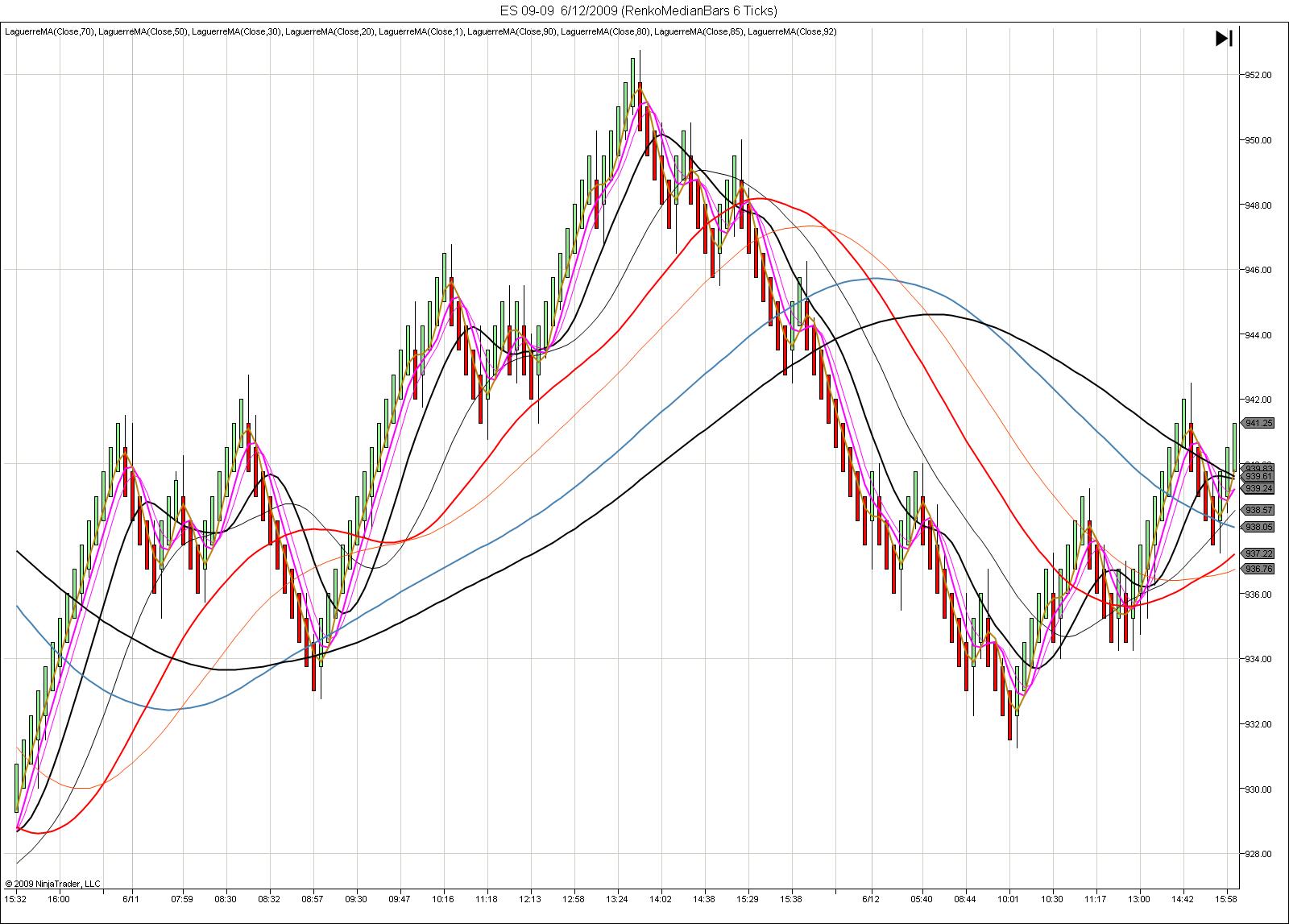Click the "12:13" time axis label
This screenshot has height=924, width=1289.
coord(530,899)
